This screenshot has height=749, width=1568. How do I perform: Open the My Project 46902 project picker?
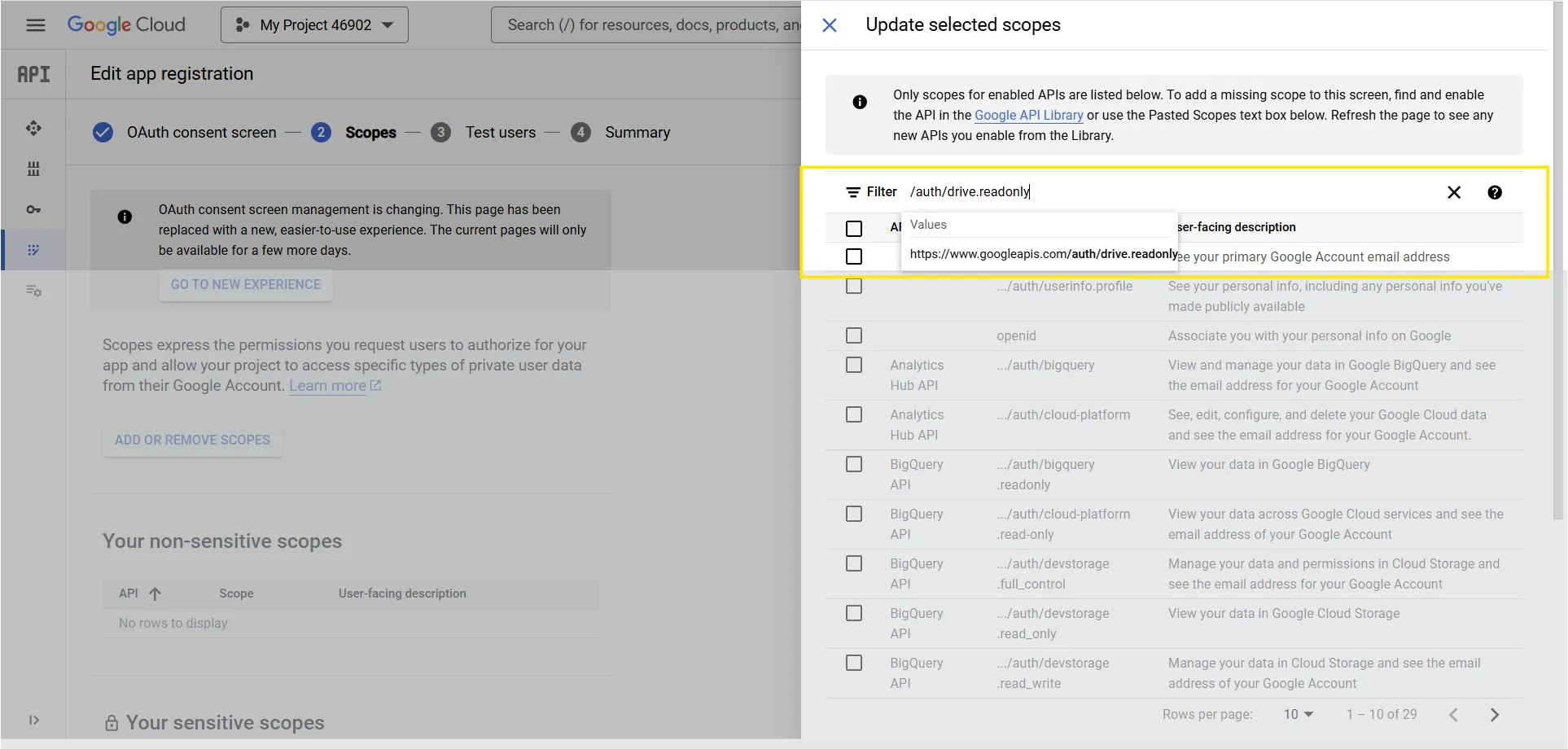314,25
